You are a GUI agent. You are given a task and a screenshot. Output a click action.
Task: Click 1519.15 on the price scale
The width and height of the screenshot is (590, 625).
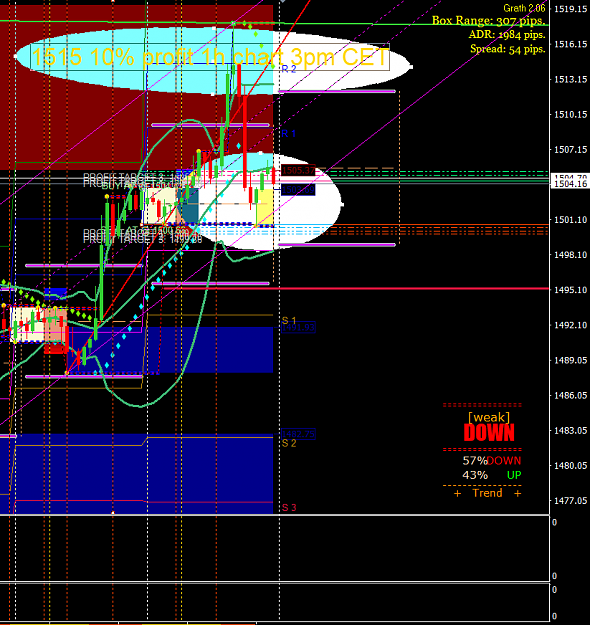(570, 9)
